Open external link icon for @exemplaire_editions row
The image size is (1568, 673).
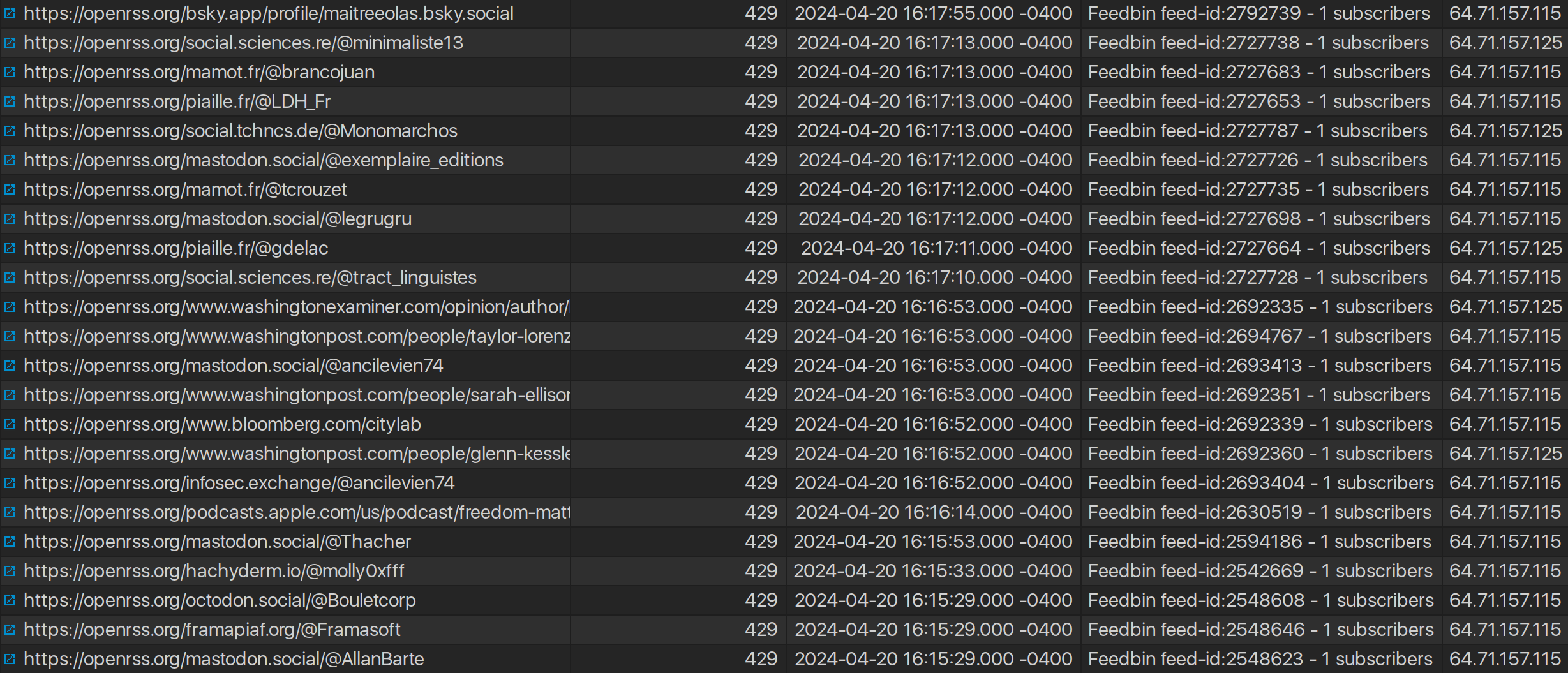click(10, 160)
